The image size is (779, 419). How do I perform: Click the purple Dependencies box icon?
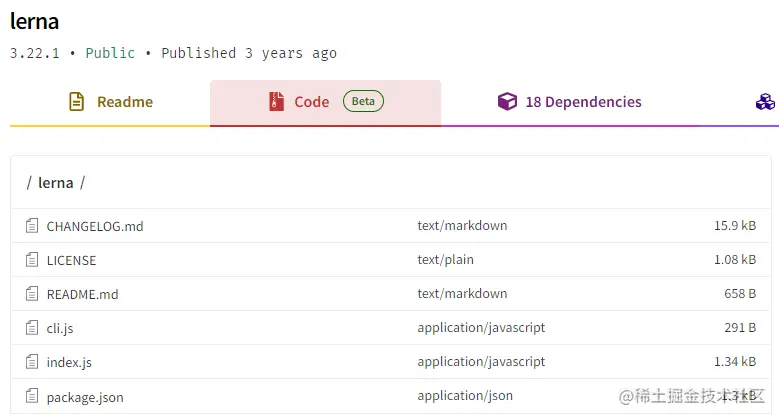(507, 101)
